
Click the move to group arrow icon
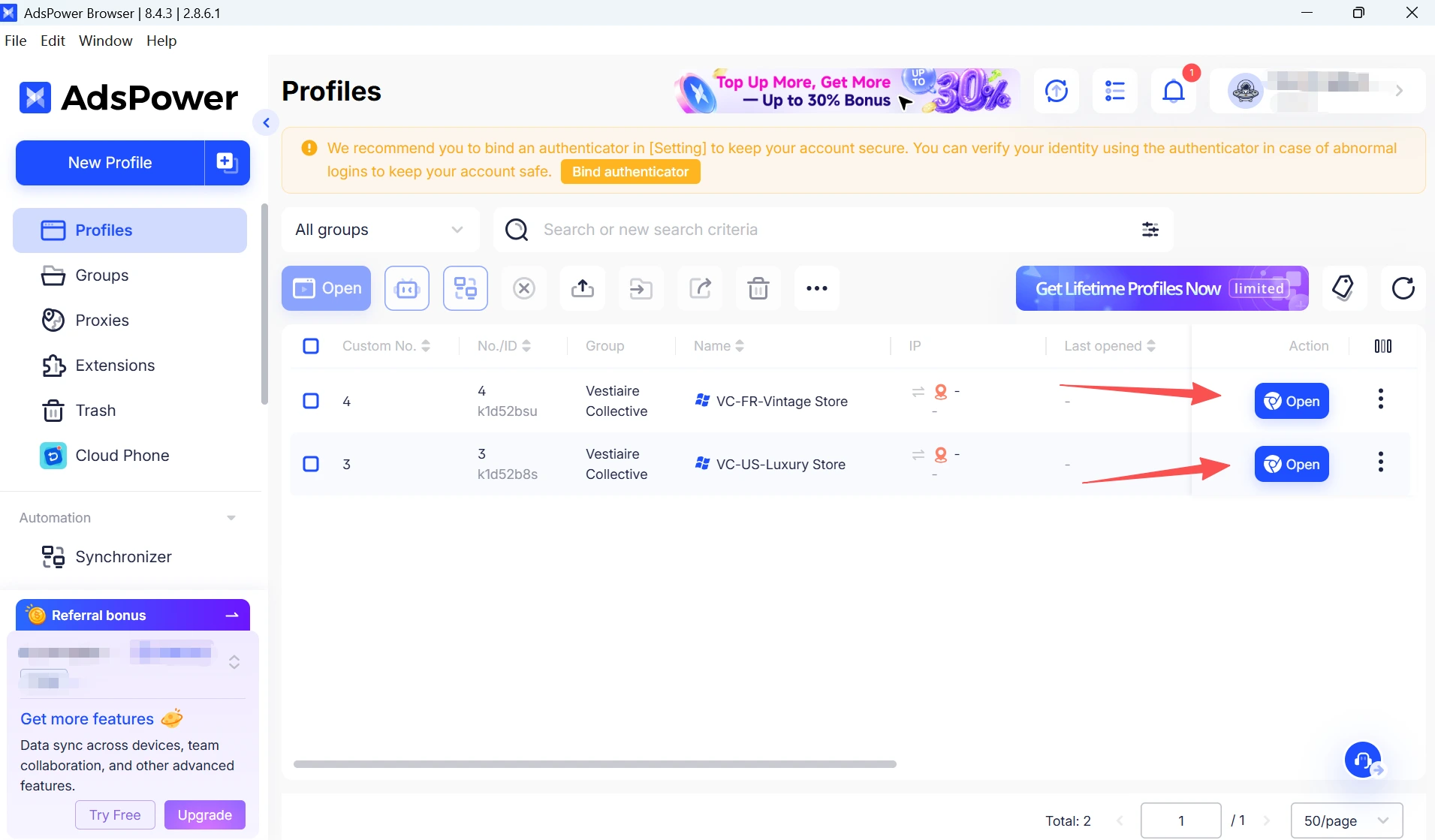coord(641,288)
